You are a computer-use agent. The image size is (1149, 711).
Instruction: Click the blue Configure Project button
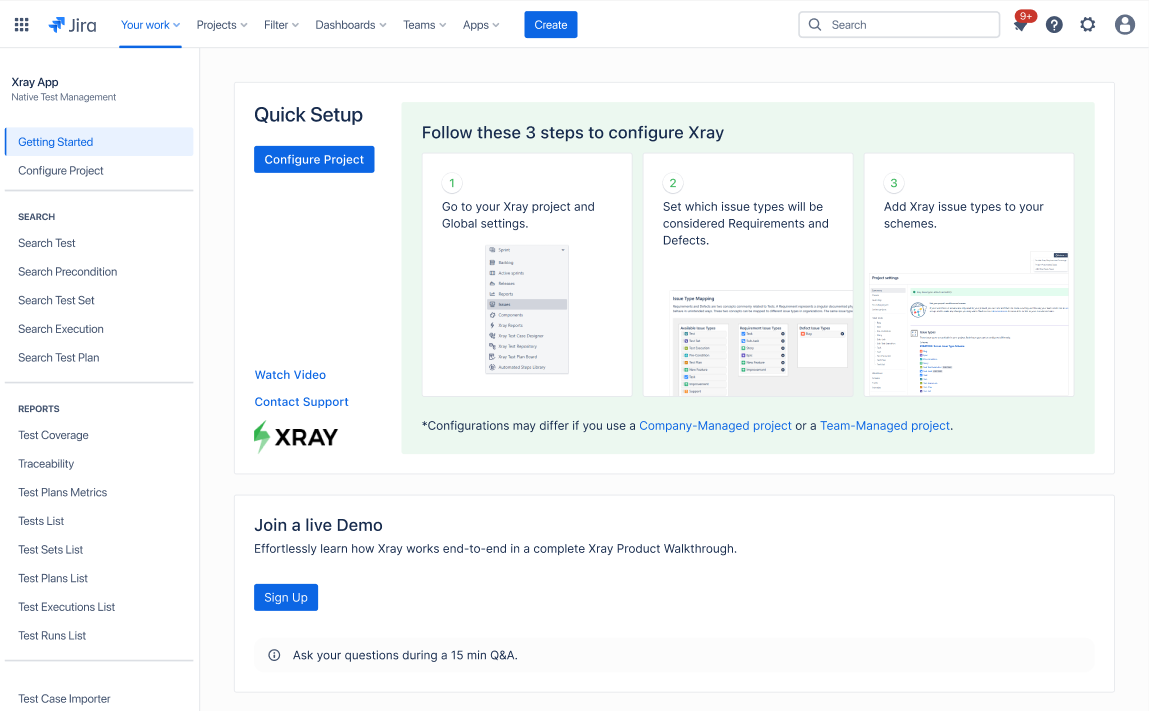314,160
